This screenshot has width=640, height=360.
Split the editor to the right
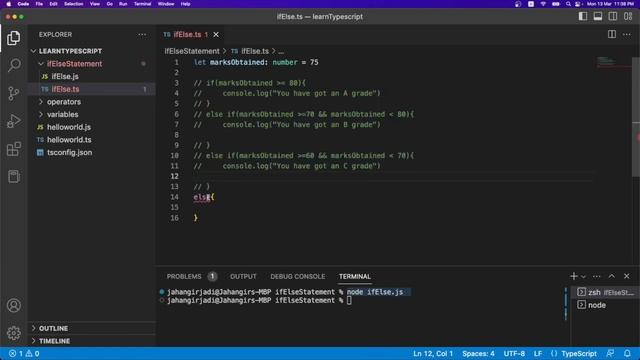(611, 35)
